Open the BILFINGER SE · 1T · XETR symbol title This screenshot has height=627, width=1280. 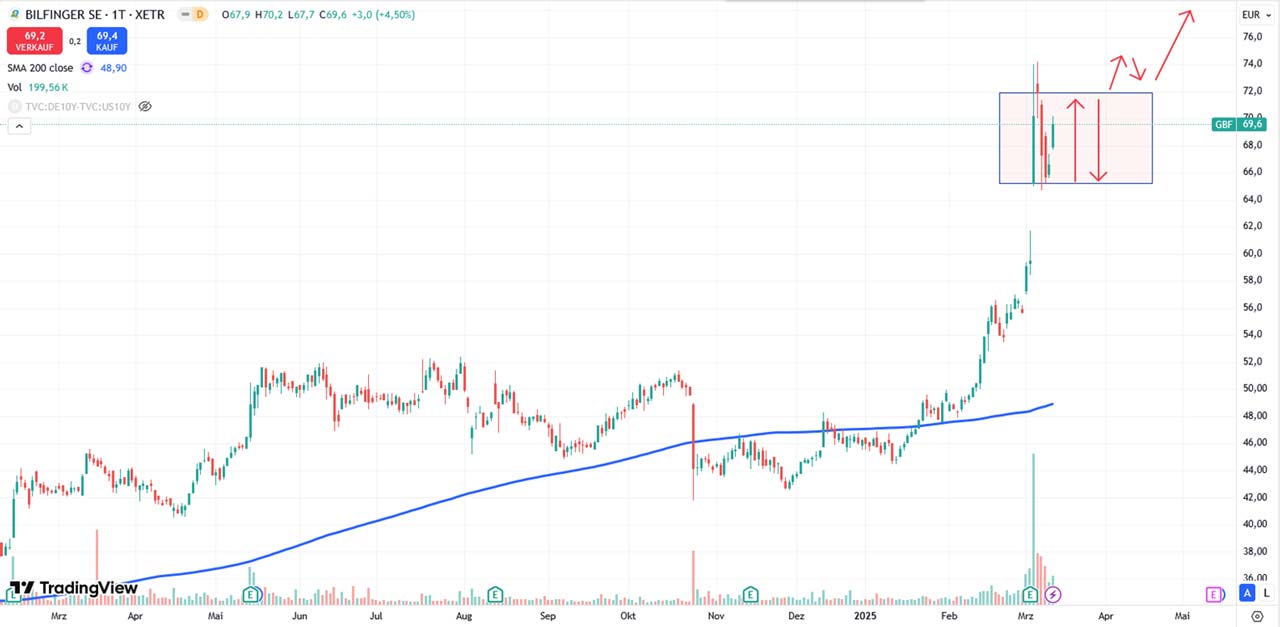[x=93, y=14]
